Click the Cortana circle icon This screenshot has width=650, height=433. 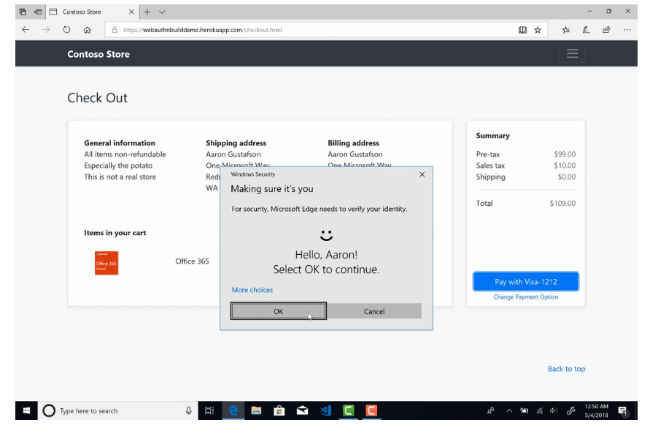click(x=49, y=411)
